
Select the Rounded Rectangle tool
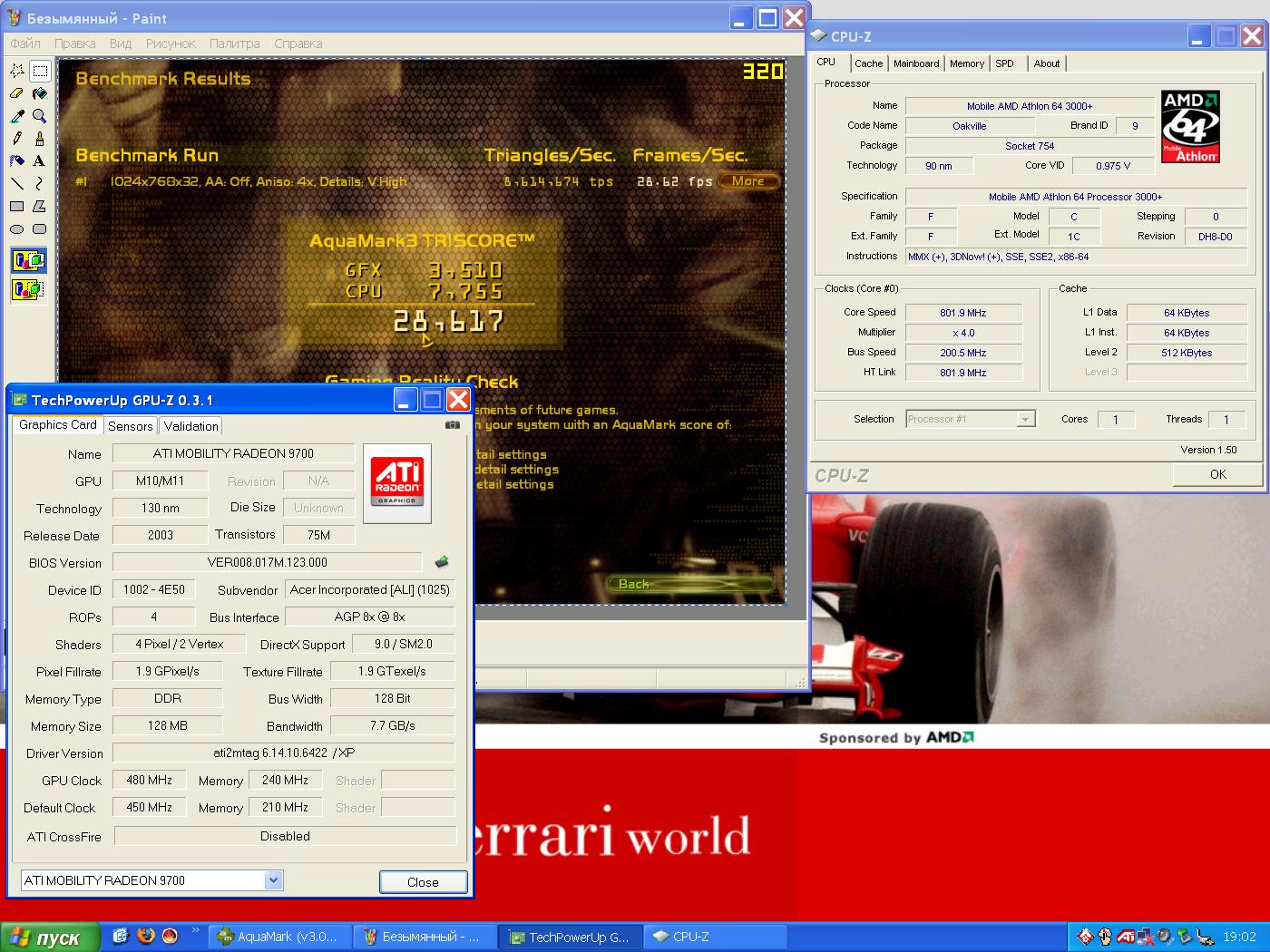pyautogui.click(x=40, y=228)
